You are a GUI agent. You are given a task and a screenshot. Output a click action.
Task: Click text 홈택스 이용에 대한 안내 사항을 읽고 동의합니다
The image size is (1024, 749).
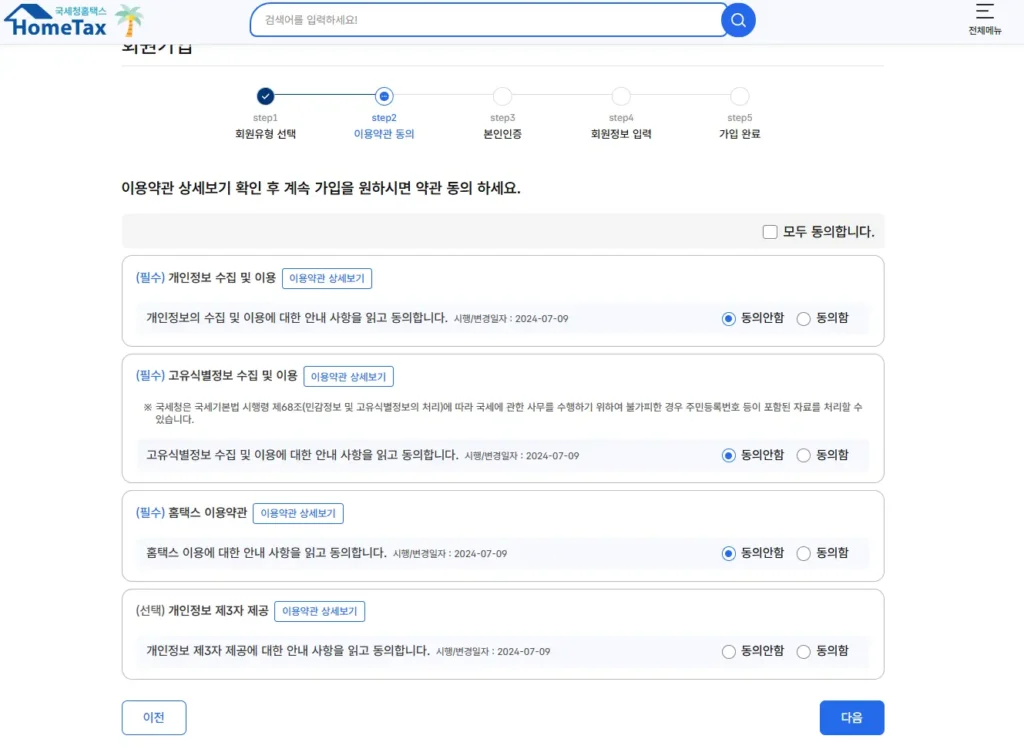click(x=266, y=553)
